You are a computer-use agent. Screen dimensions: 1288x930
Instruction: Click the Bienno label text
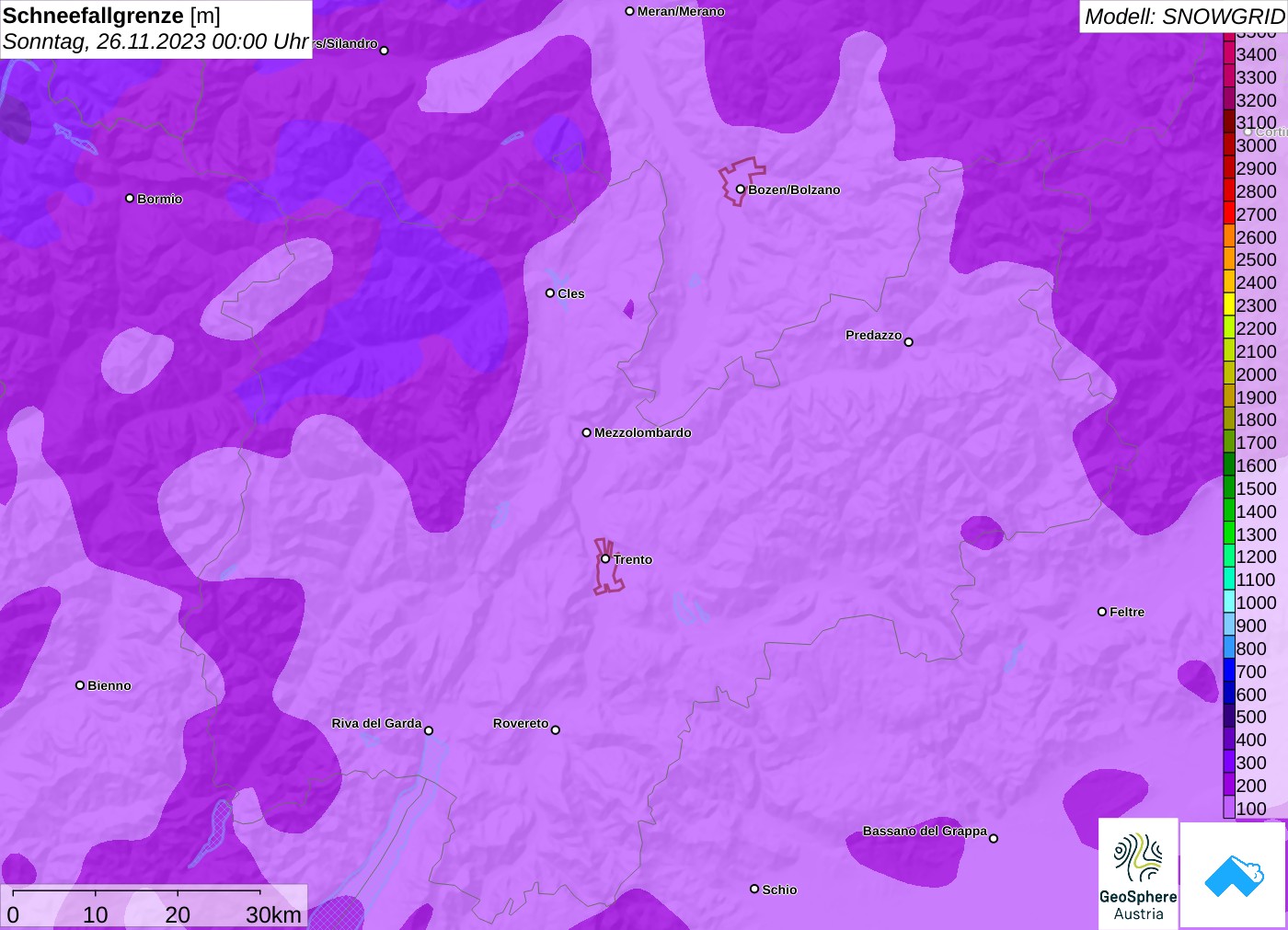click(109, 685)
